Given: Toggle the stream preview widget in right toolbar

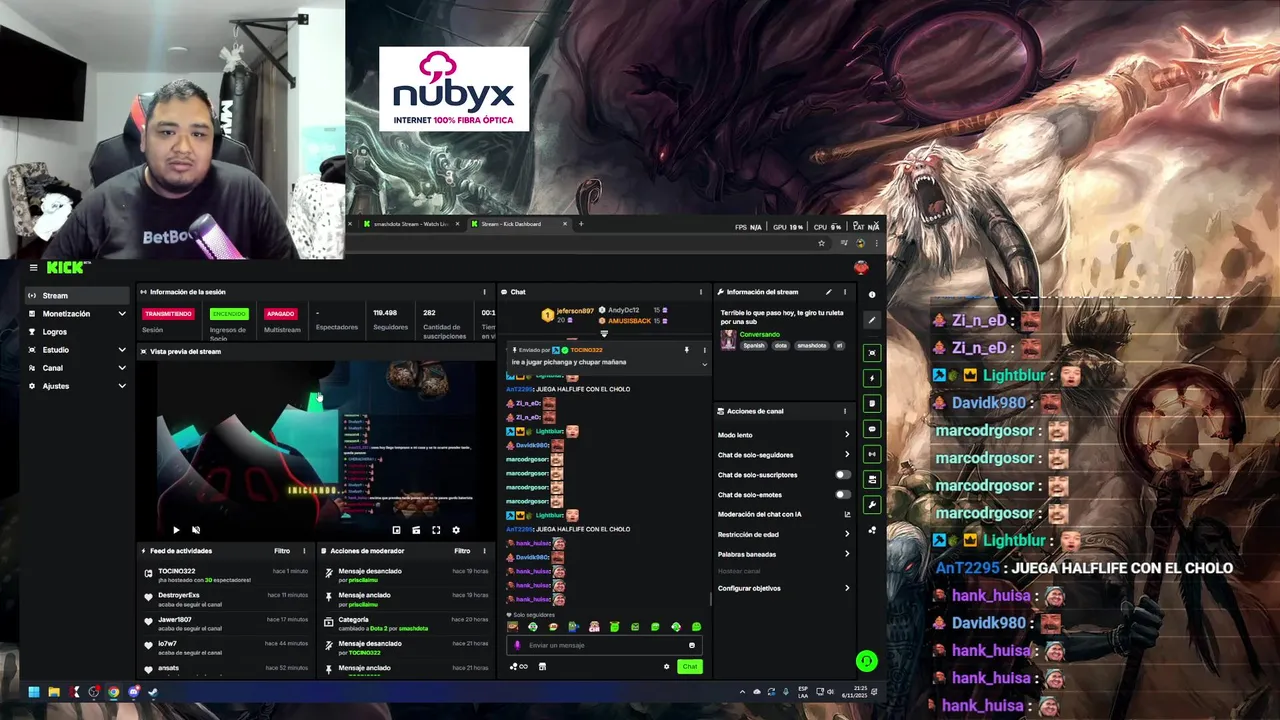Looking at the screenshot, I should point(872,353).
